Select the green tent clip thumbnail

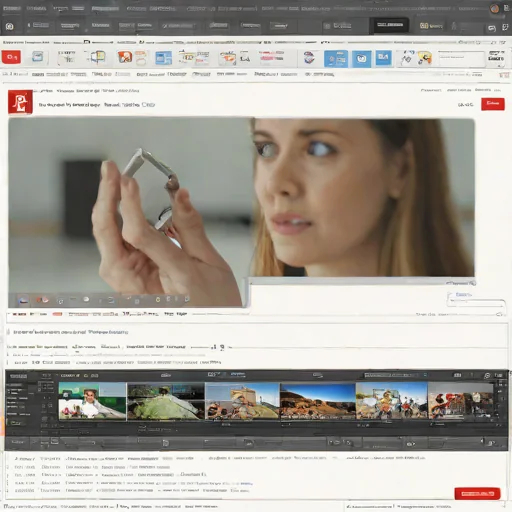pyautogui.click(x=166, y=401)
